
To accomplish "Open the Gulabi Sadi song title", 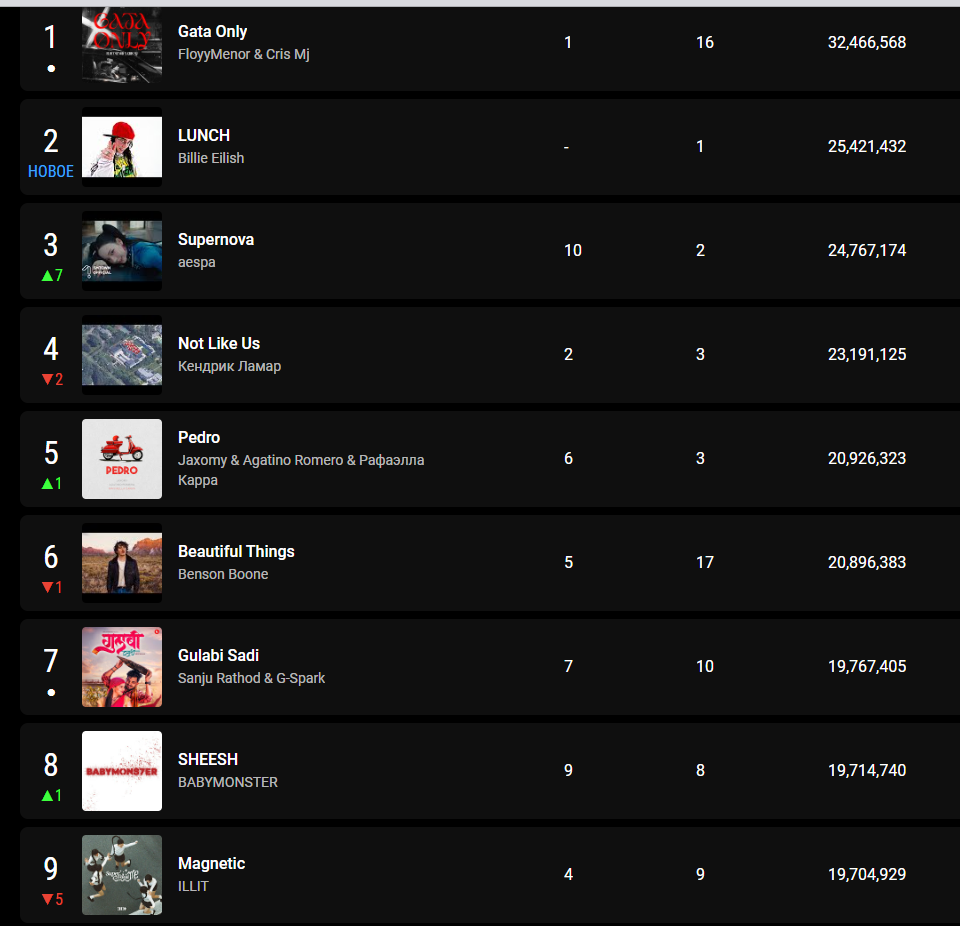I will [x=218, y=656].
